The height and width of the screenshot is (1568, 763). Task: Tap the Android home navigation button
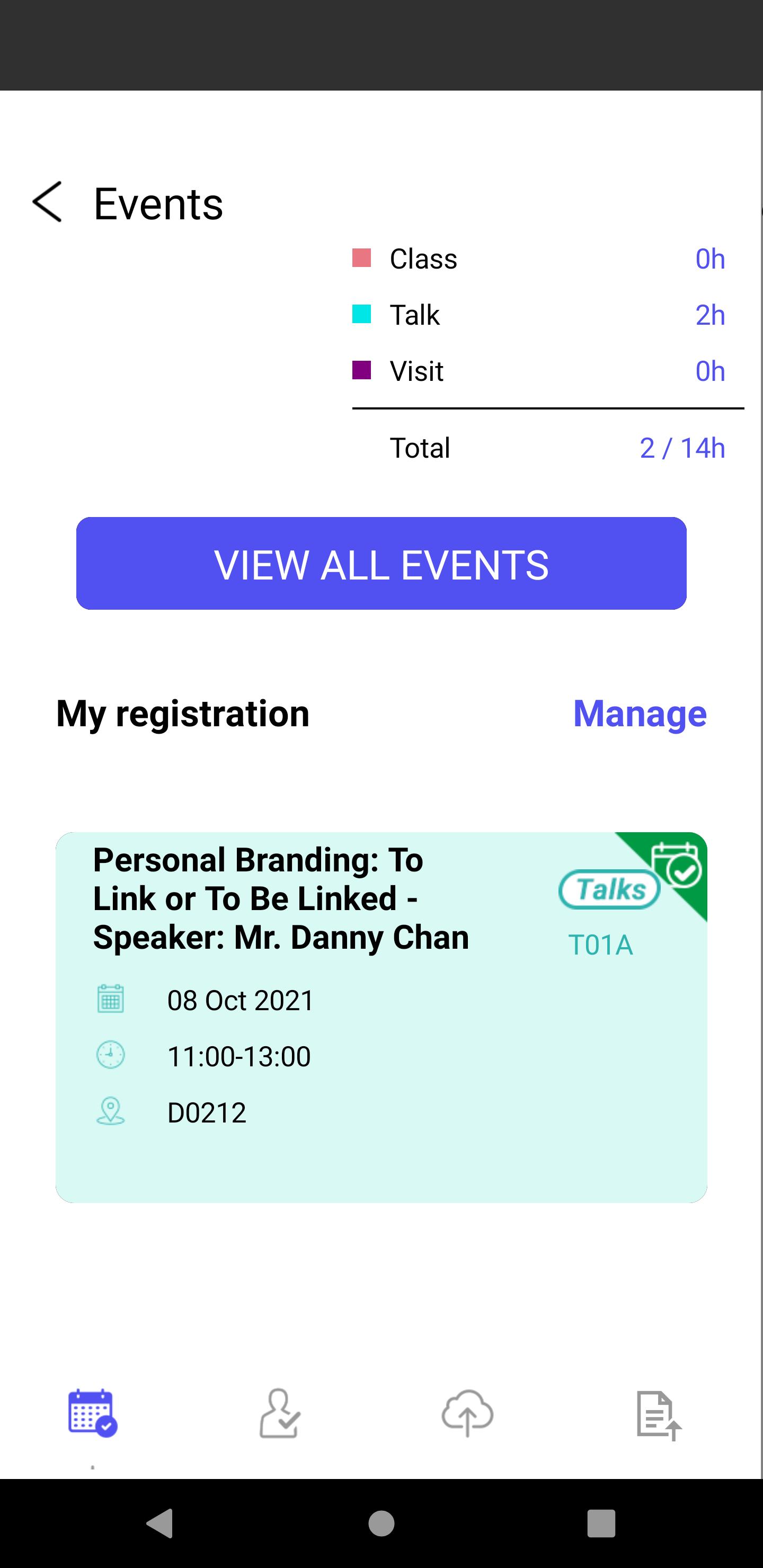point(382,1524)
